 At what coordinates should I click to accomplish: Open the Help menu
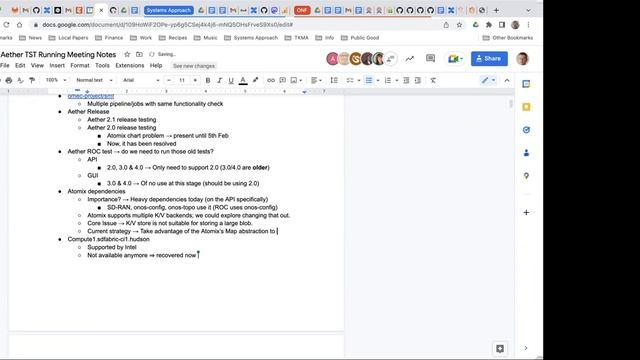click(x=156, y=65)
